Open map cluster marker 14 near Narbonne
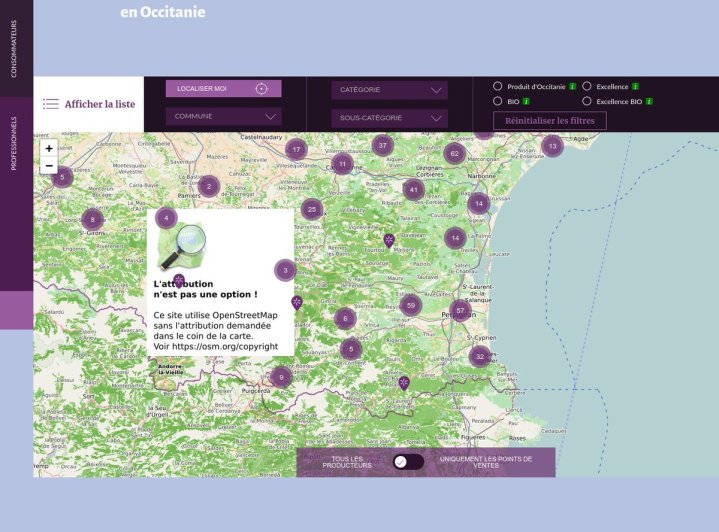The width and height of the screenshot is (719, 532). 479,203
